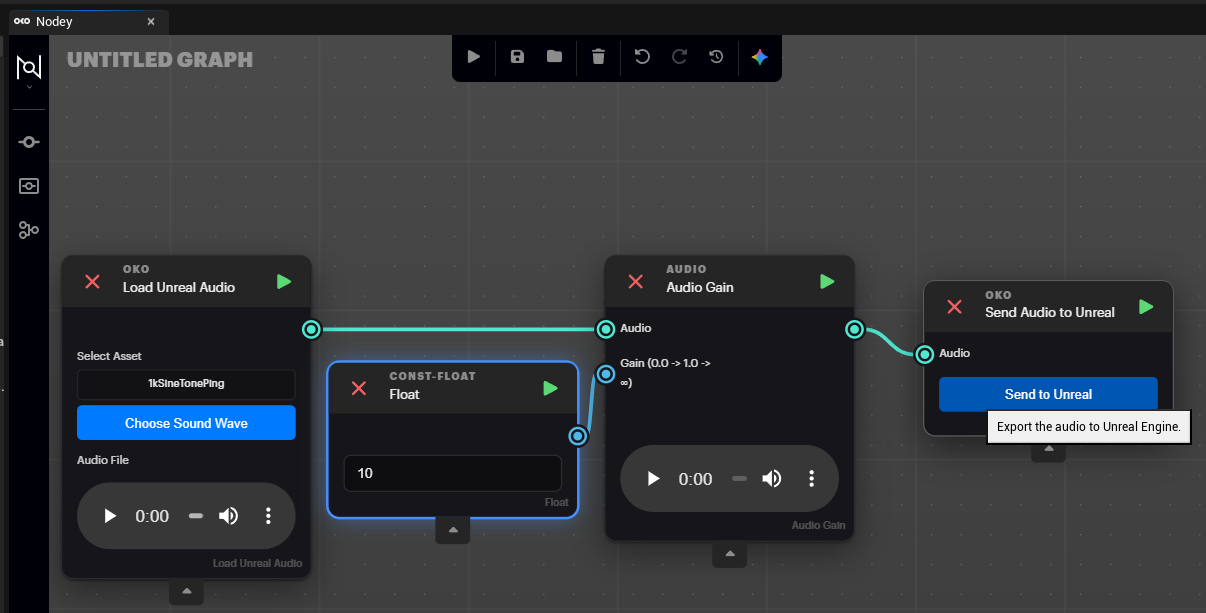Remove the Send Audio to Unreal node
This screenshot has width=1206, height=613.
click(x=954, y=307)
